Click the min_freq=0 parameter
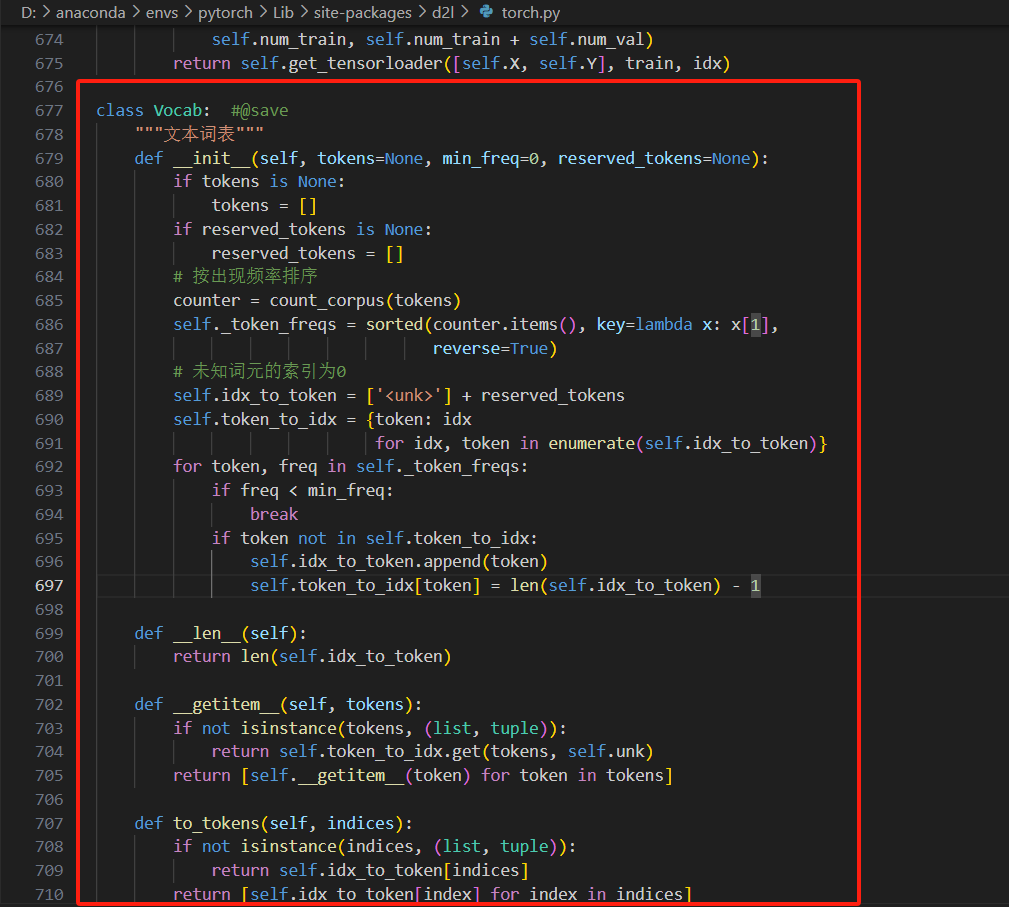This screenshot has width=1009, height=907. tap(490, 158)
